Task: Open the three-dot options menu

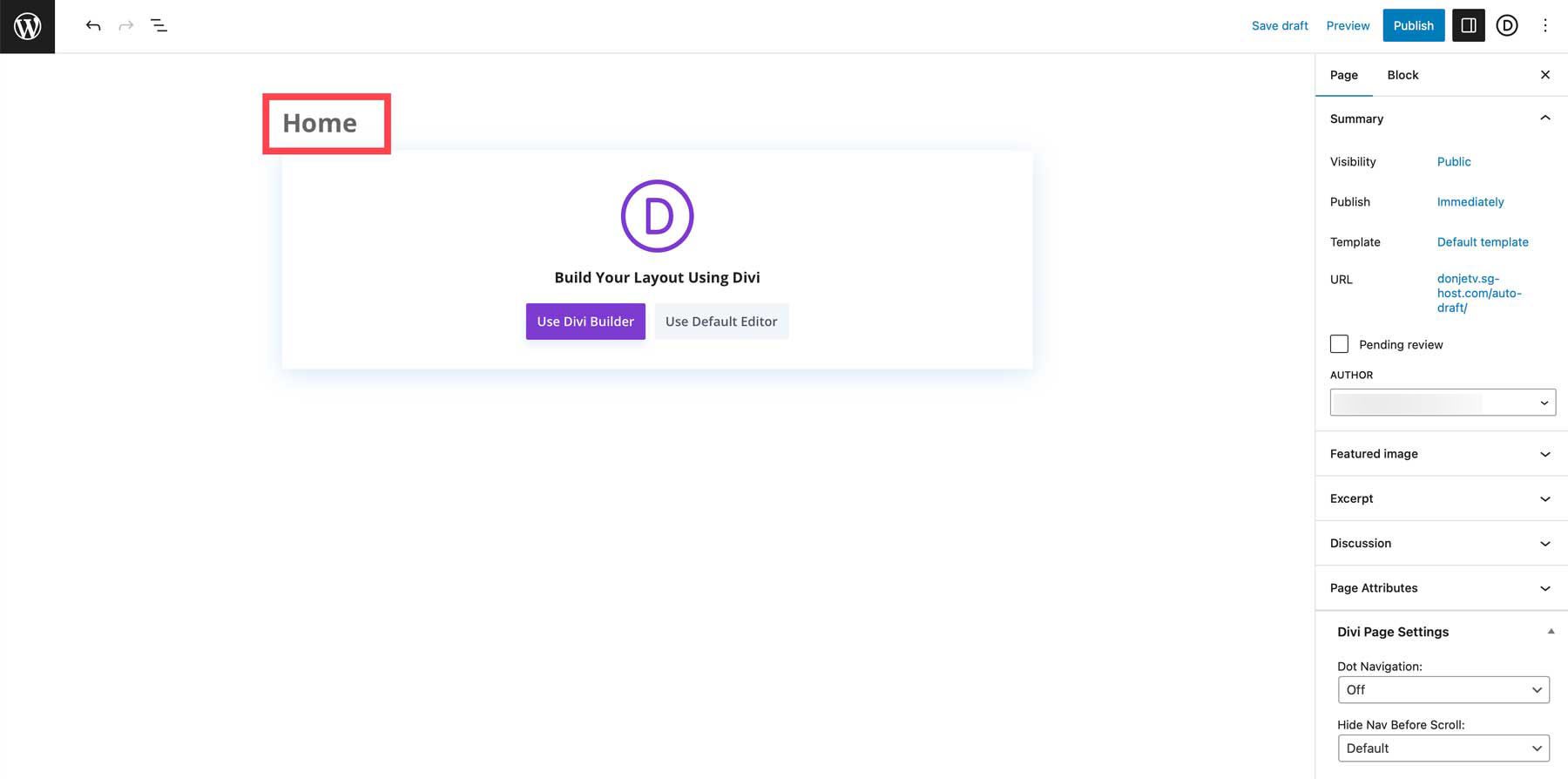Action: point(1545,26)
